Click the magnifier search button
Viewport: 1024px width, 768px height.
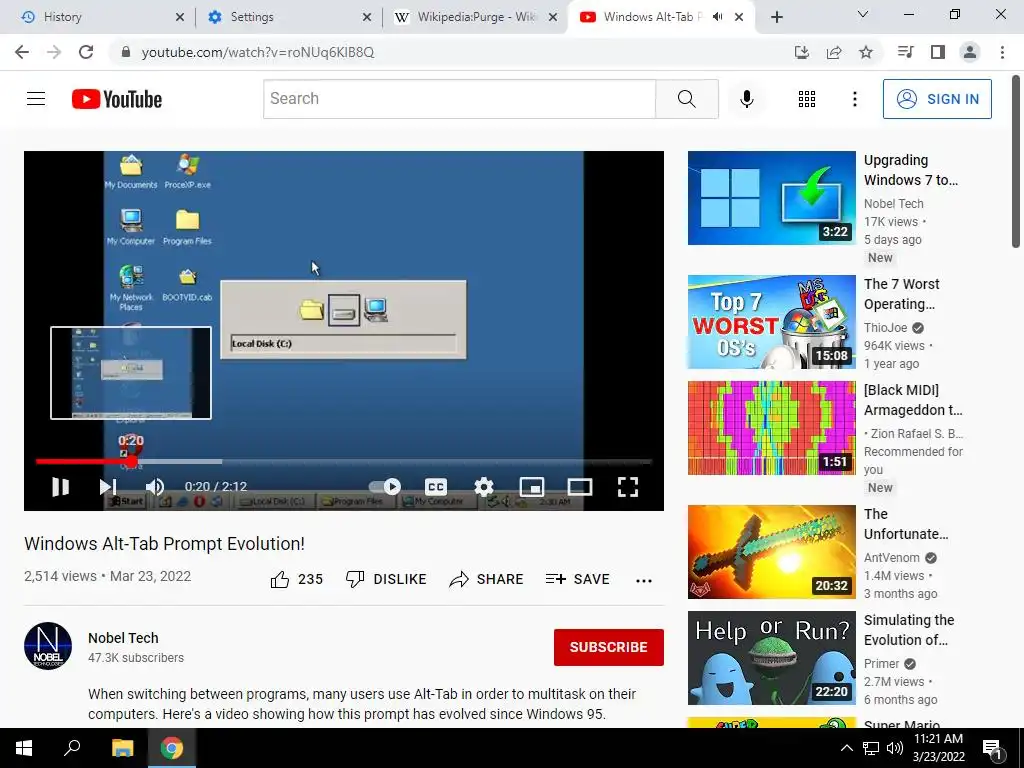686,99
